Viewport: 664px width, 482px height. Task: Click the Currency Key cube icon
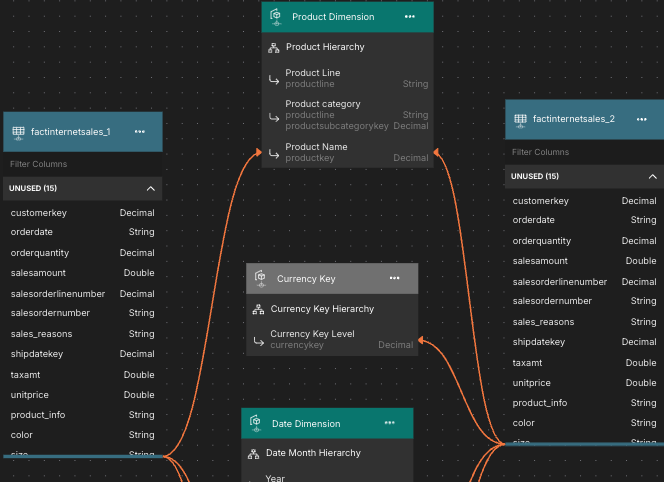tap(260, 278)
